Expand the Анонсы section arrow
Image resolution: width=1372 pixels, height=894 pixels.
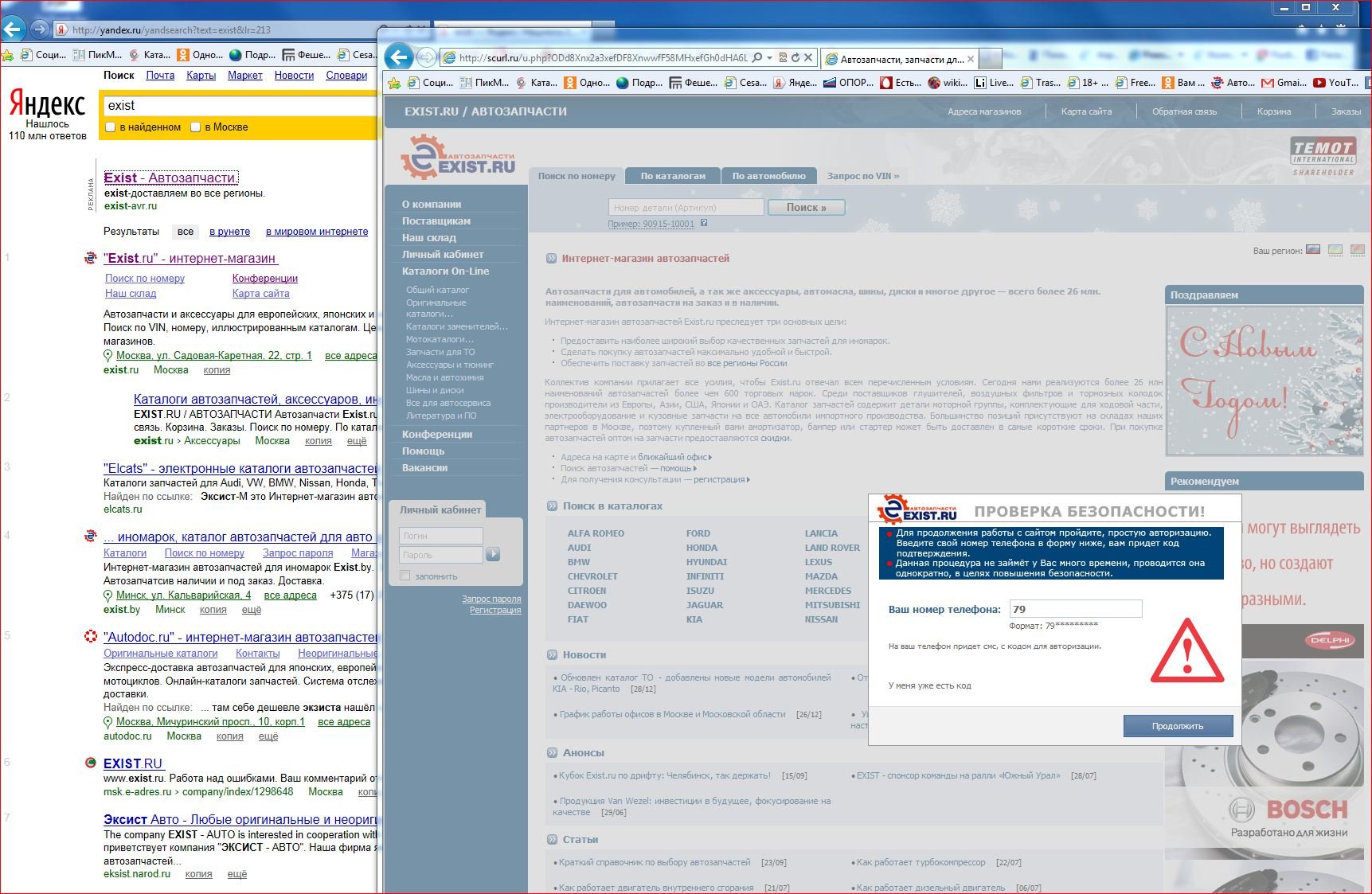(x=552, y=753)
